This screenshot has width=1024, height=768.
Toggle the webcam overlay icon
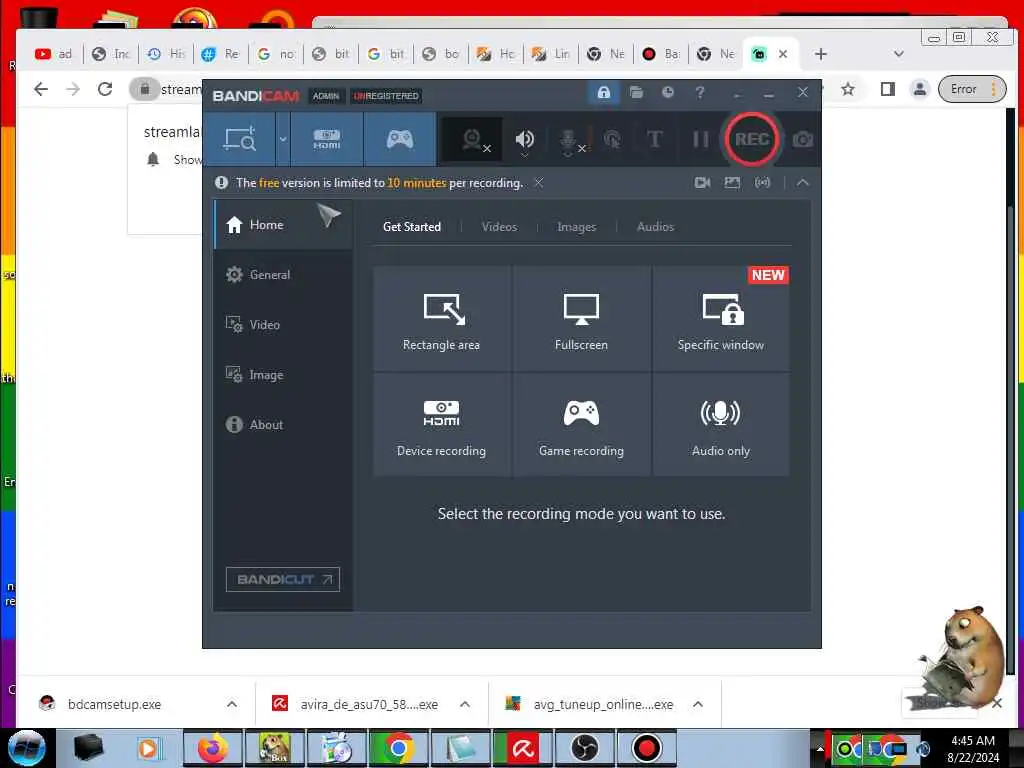[x=473, y=140]
